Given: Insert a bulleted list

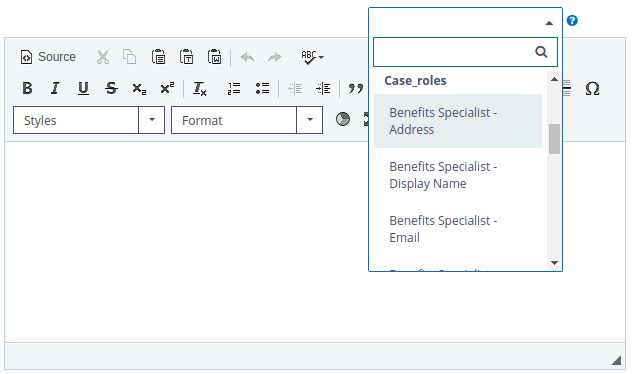Looking at the screenshot, I should [262, 88].
